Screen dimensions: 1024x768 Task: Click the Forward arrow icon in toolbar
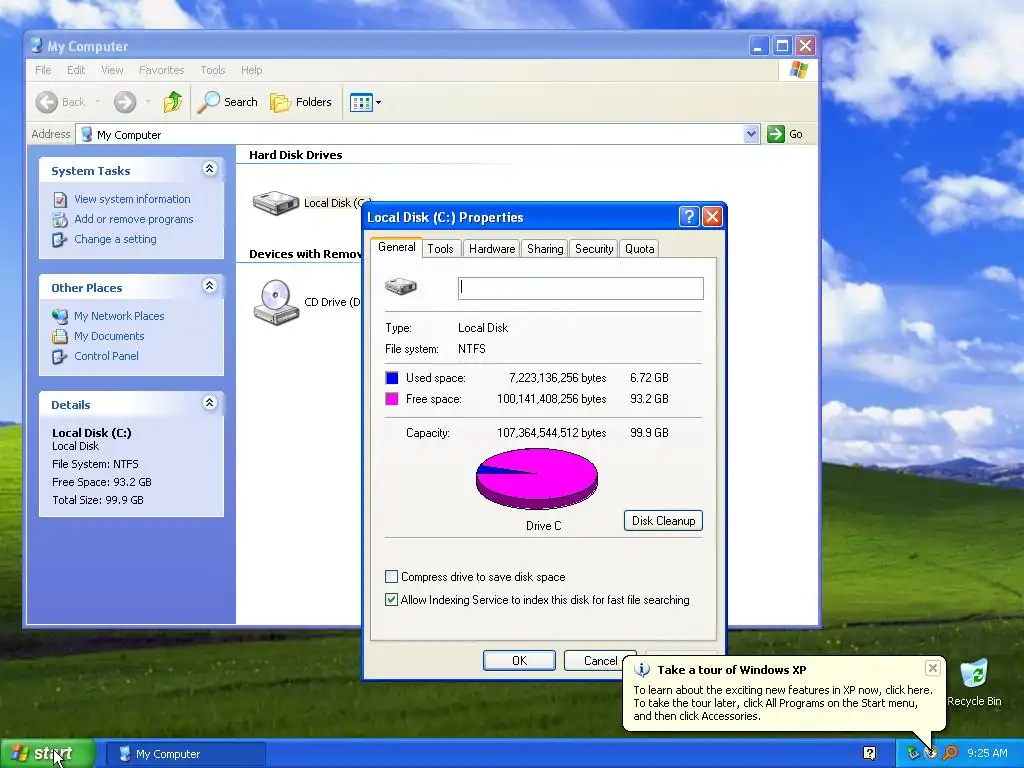(125, 102)
